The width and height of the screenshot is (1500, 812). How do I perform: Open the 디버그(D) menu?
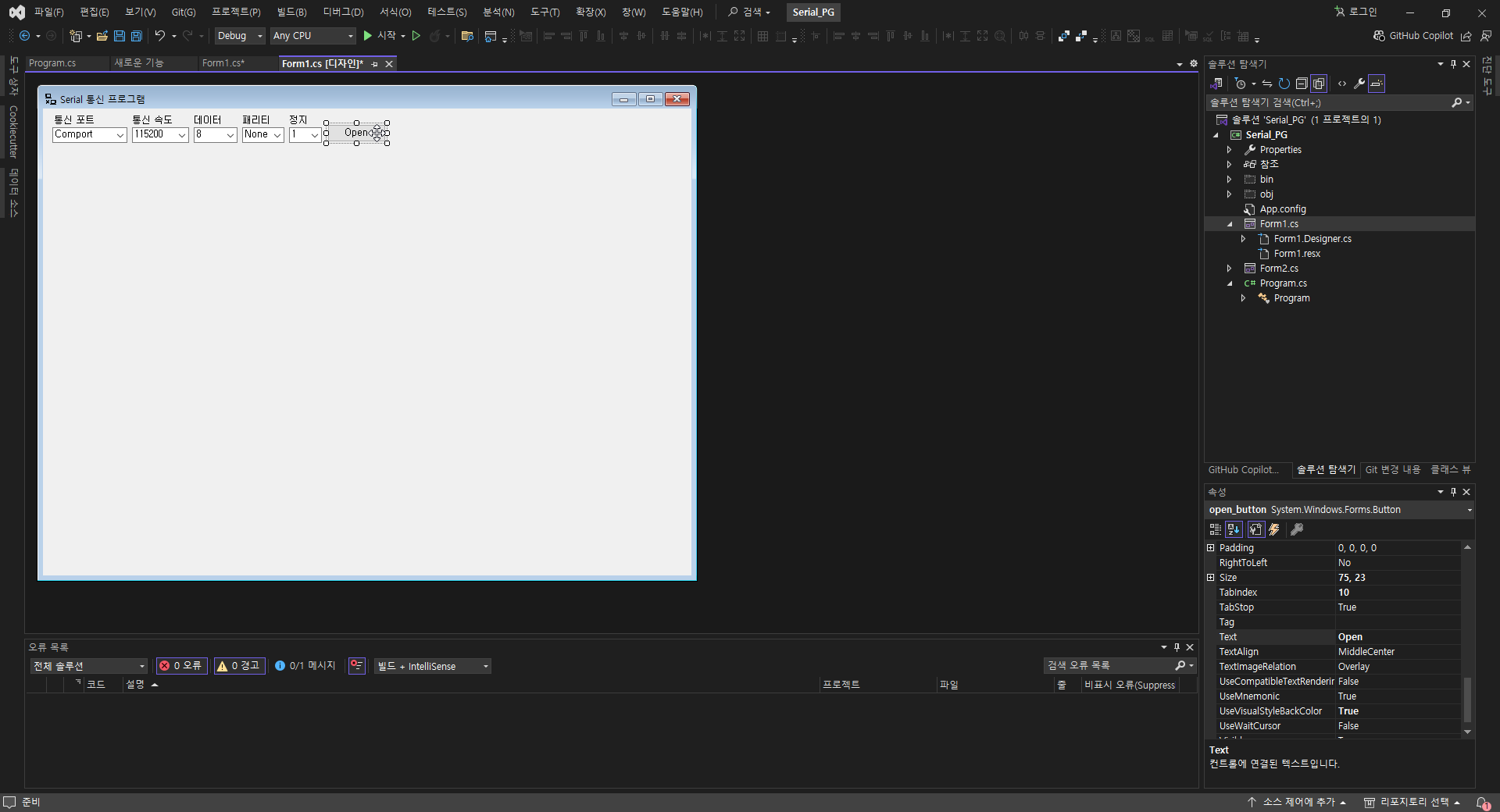344,12
